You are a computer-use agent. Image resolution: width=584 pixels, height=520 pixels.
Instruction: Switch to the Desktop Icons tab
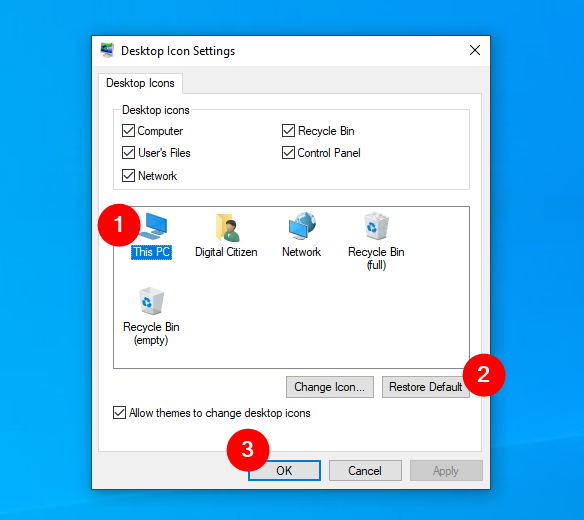tap(140, 83)
